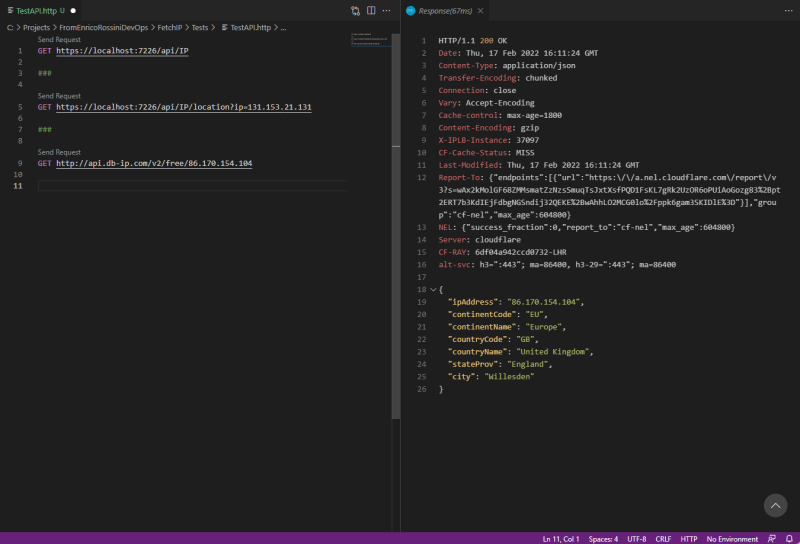Switch to the Response(67ms) tab
This screenshot has height=544, width=800.
click(445, 11)
